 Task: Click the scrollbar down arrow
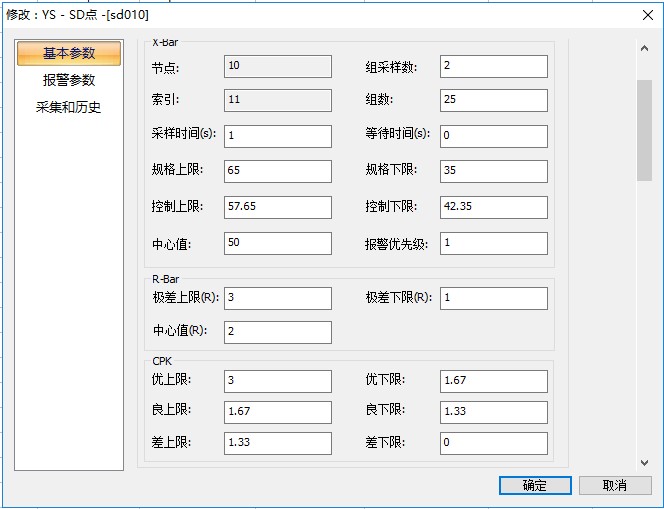pos(645,462)
